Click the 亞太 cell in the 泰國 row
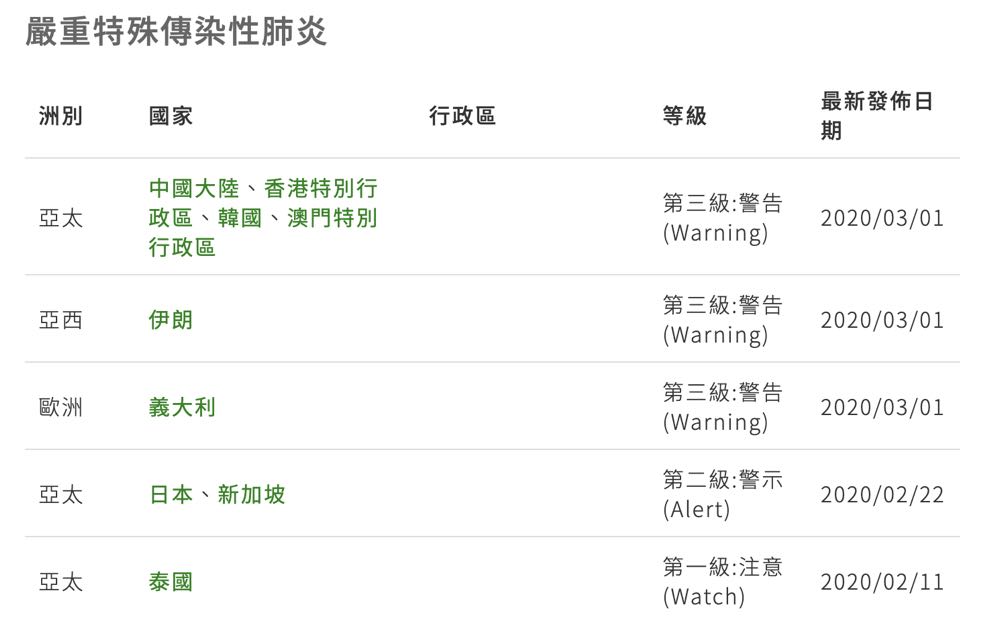This screenshot has height=620, width=1000. coord(61,581)
